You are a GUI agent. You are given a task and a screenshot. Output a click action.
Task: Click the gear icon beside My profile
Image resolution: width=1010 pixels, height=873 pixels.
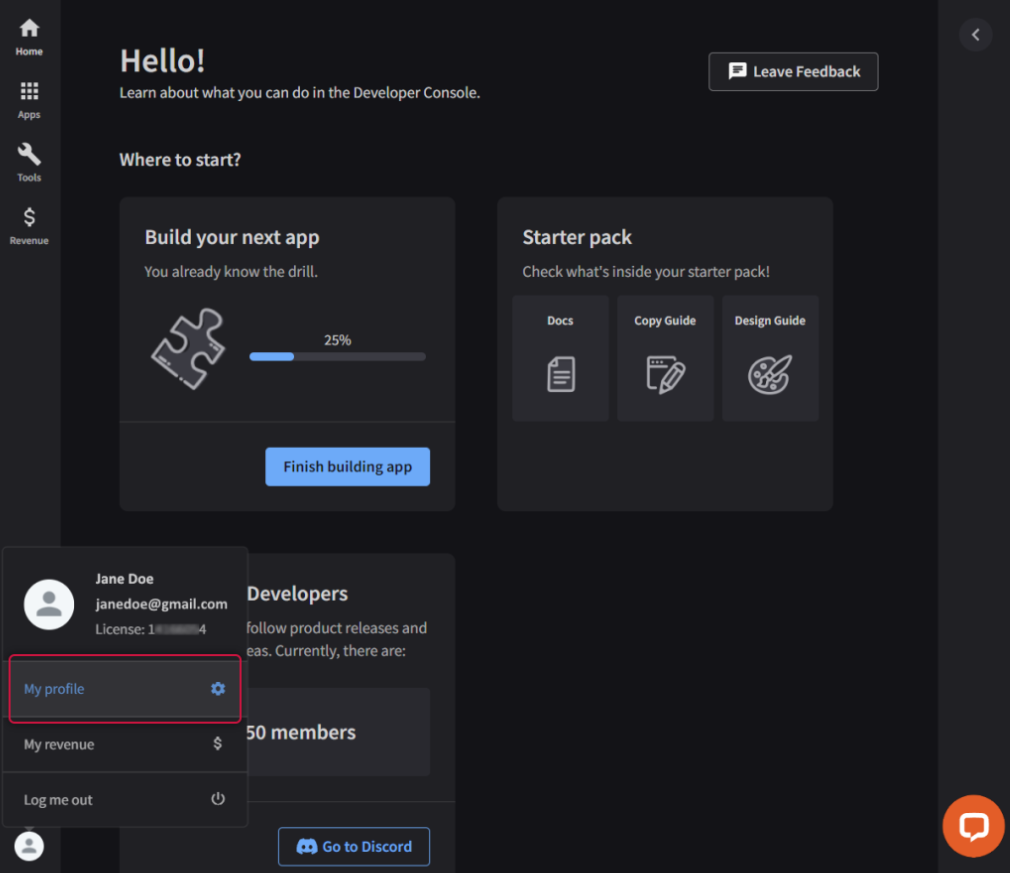pyautogui.click(x=218, y=689)
